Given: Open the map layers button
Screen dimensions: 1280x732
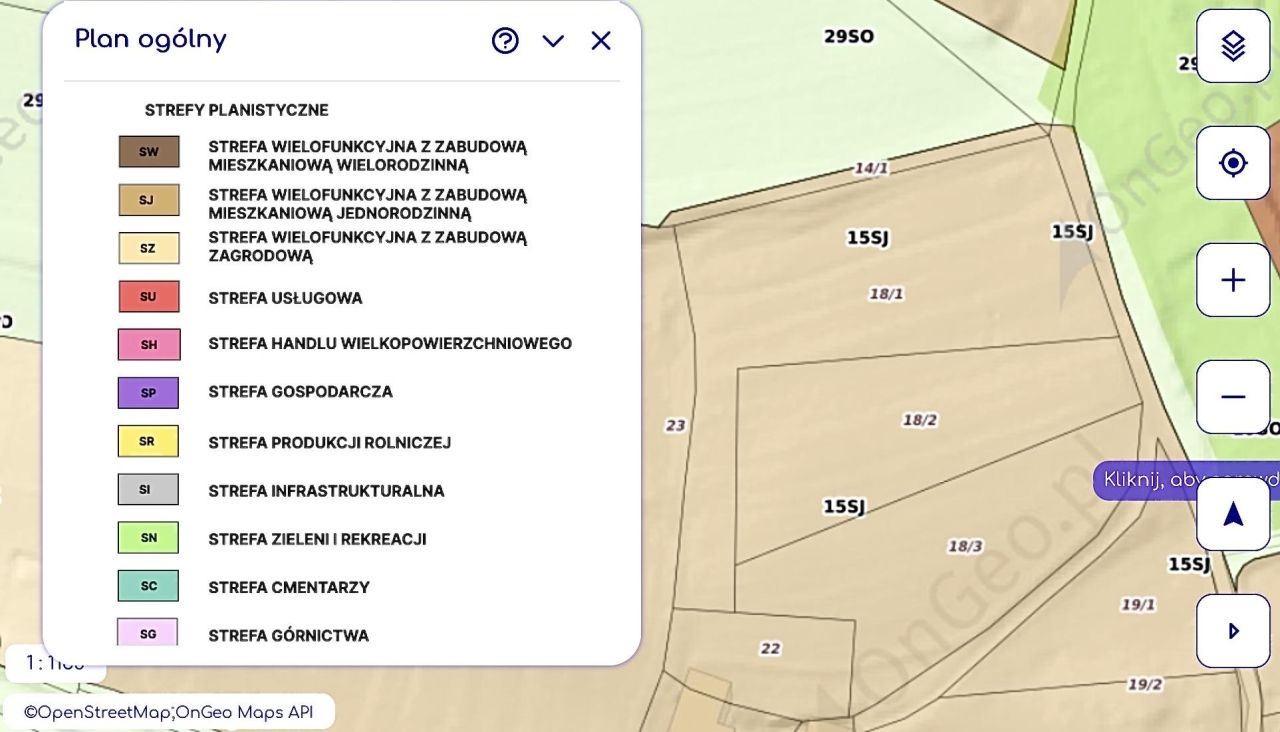Looking at the screenshot, I should 1233,46.
